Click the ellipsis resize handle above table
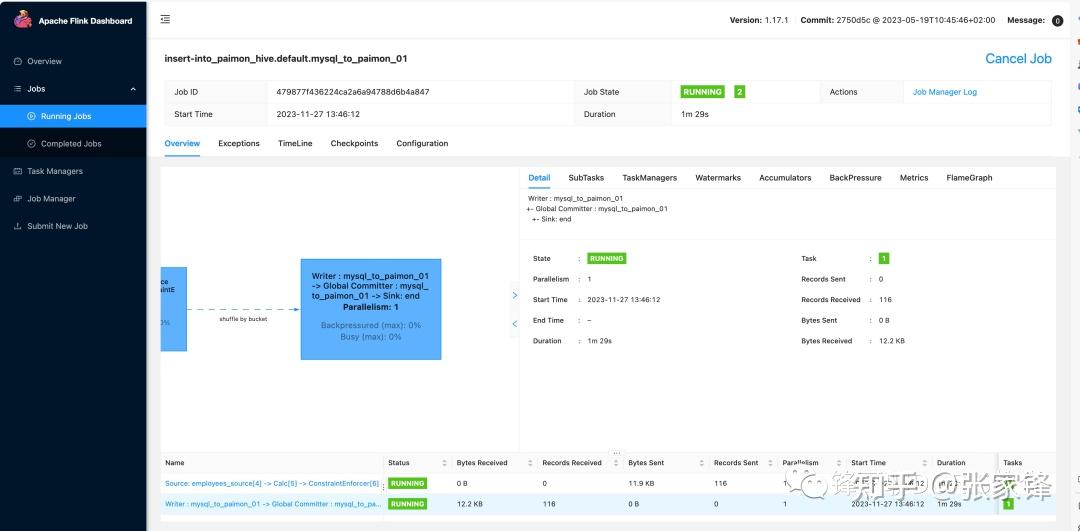This screenshot has height=531, width=1080. pos(616,453)
